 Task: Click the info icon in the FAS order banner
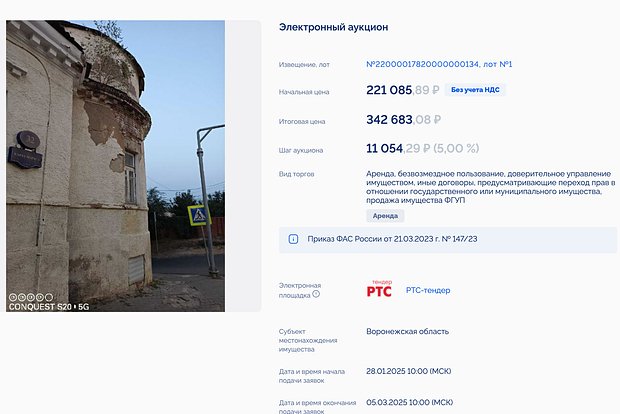293,240
